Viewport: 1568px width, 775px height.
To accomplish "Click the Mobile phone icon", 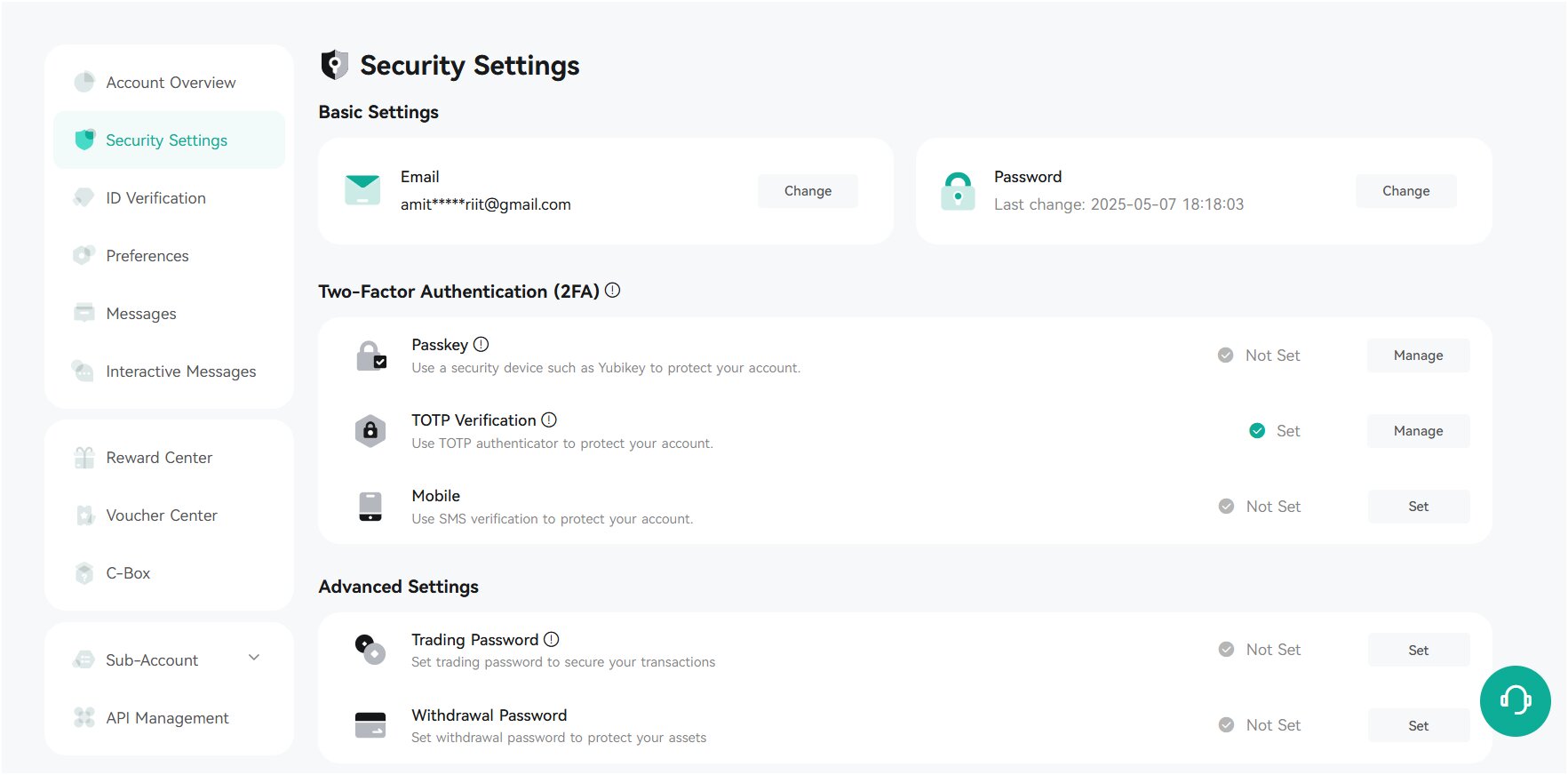I will [x=370, y=507].
